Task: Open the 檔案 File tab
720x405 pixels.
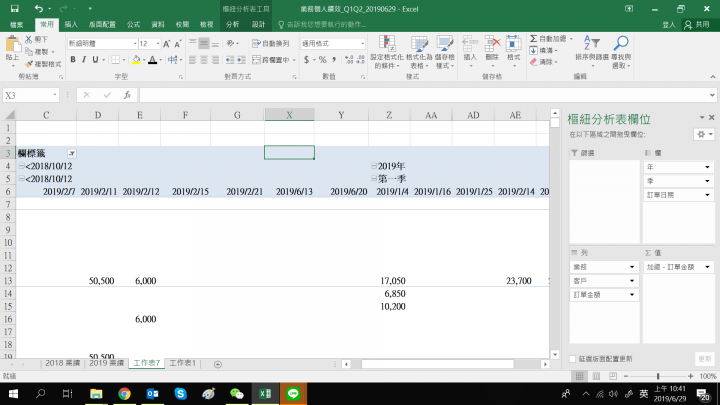Action: pos(17,24)
